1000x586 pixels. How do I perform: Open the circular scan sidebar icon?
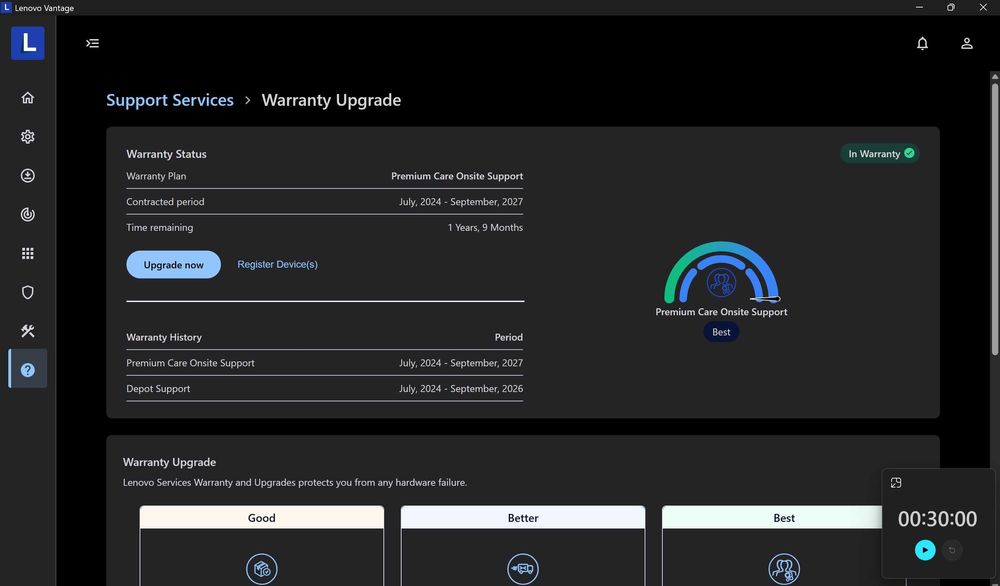point(27,214)
